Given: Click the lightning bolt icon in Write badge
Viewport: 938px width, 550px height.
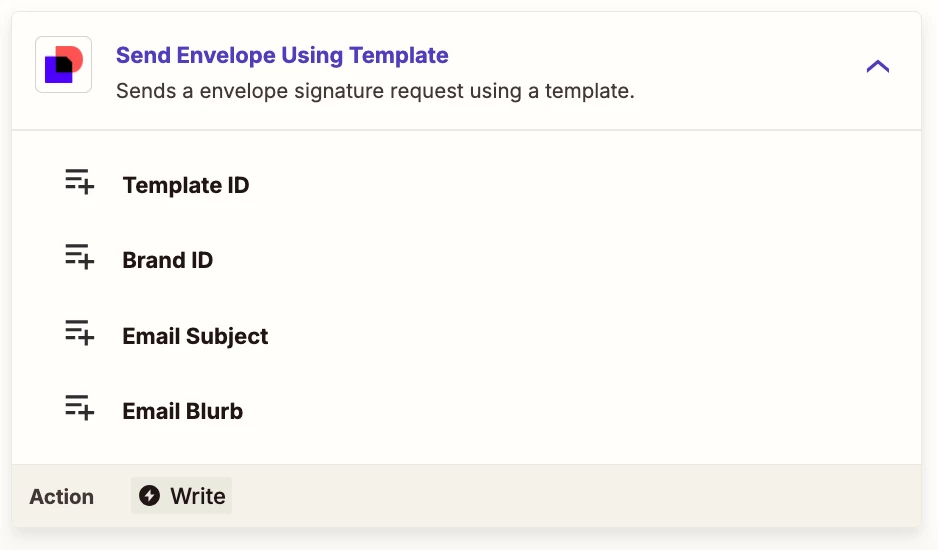Looking at the screenshot, I should pos(150,496).
